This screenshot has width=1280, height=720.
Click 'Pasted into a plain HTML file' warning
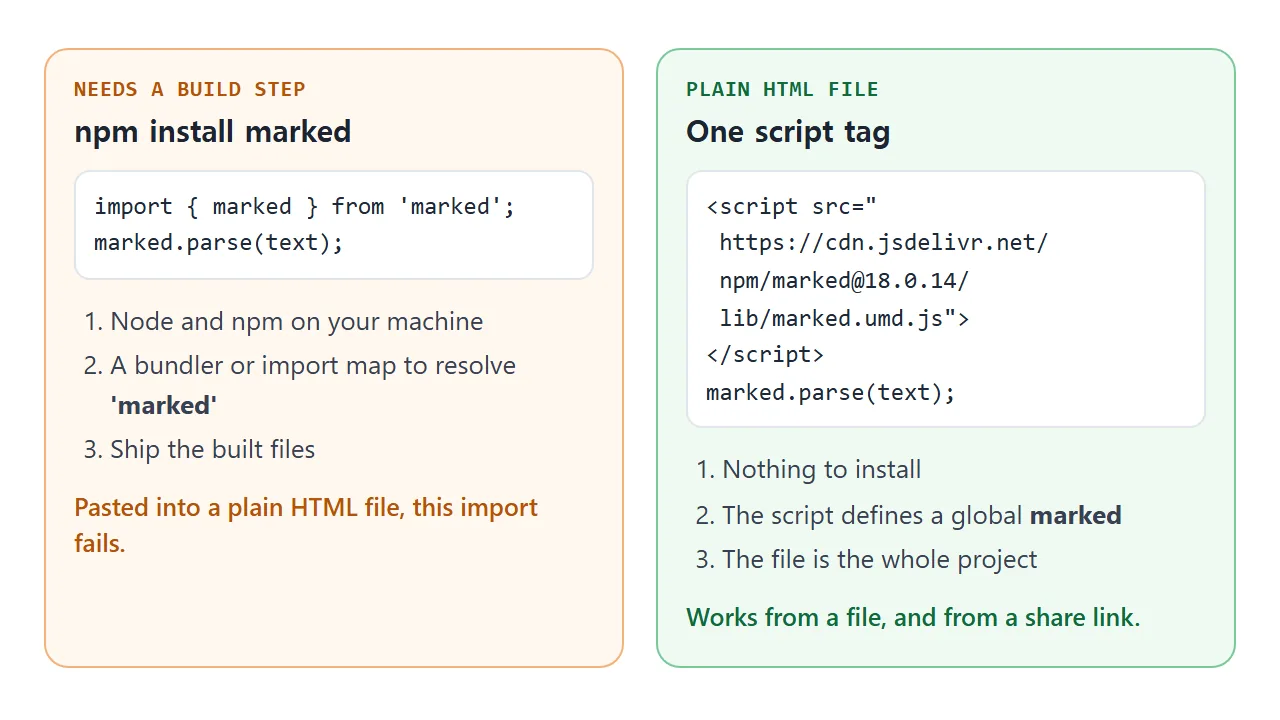[x=306, y=525]
